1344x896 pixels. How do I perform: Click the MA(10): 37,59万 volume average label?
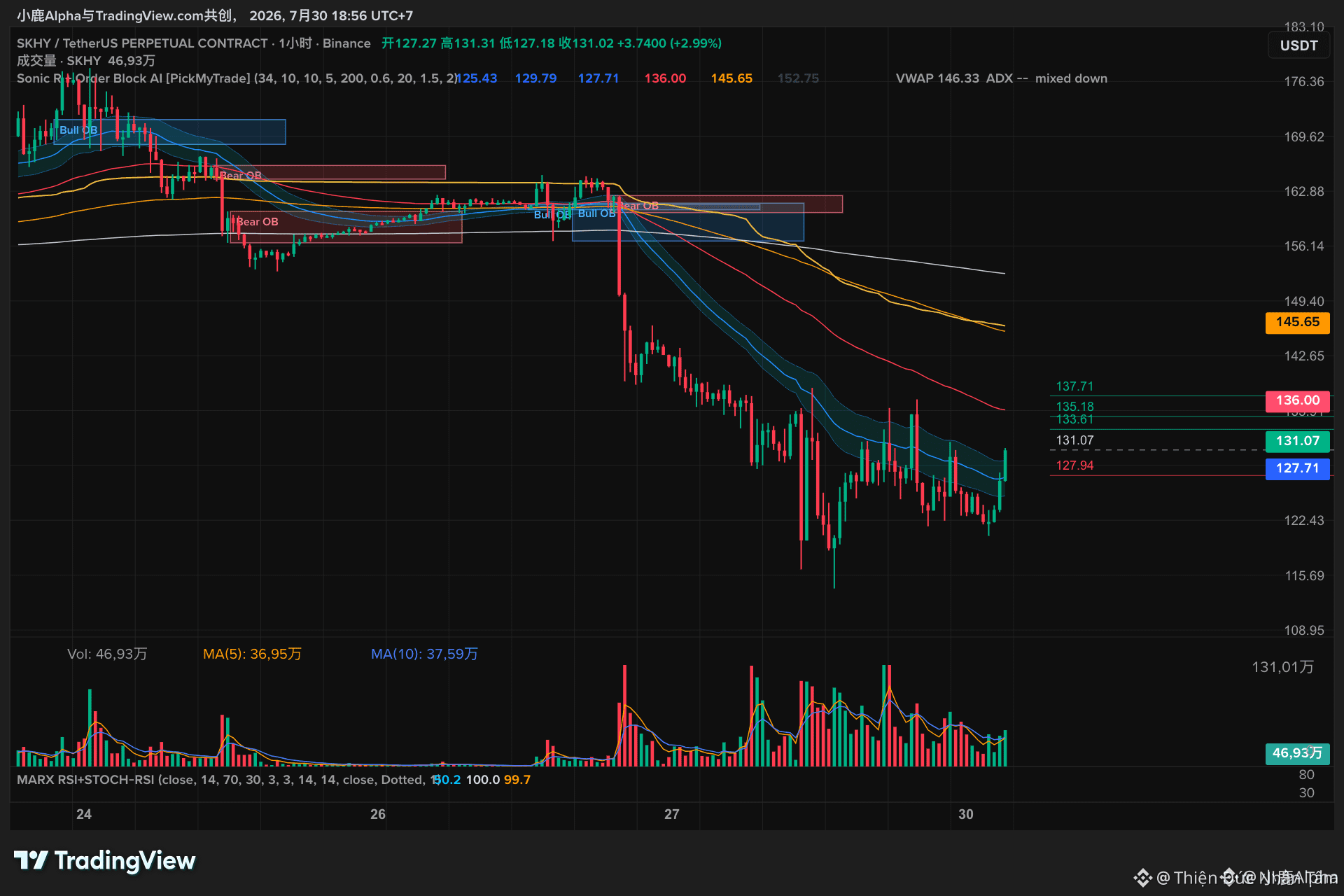(x=424, y=654)
